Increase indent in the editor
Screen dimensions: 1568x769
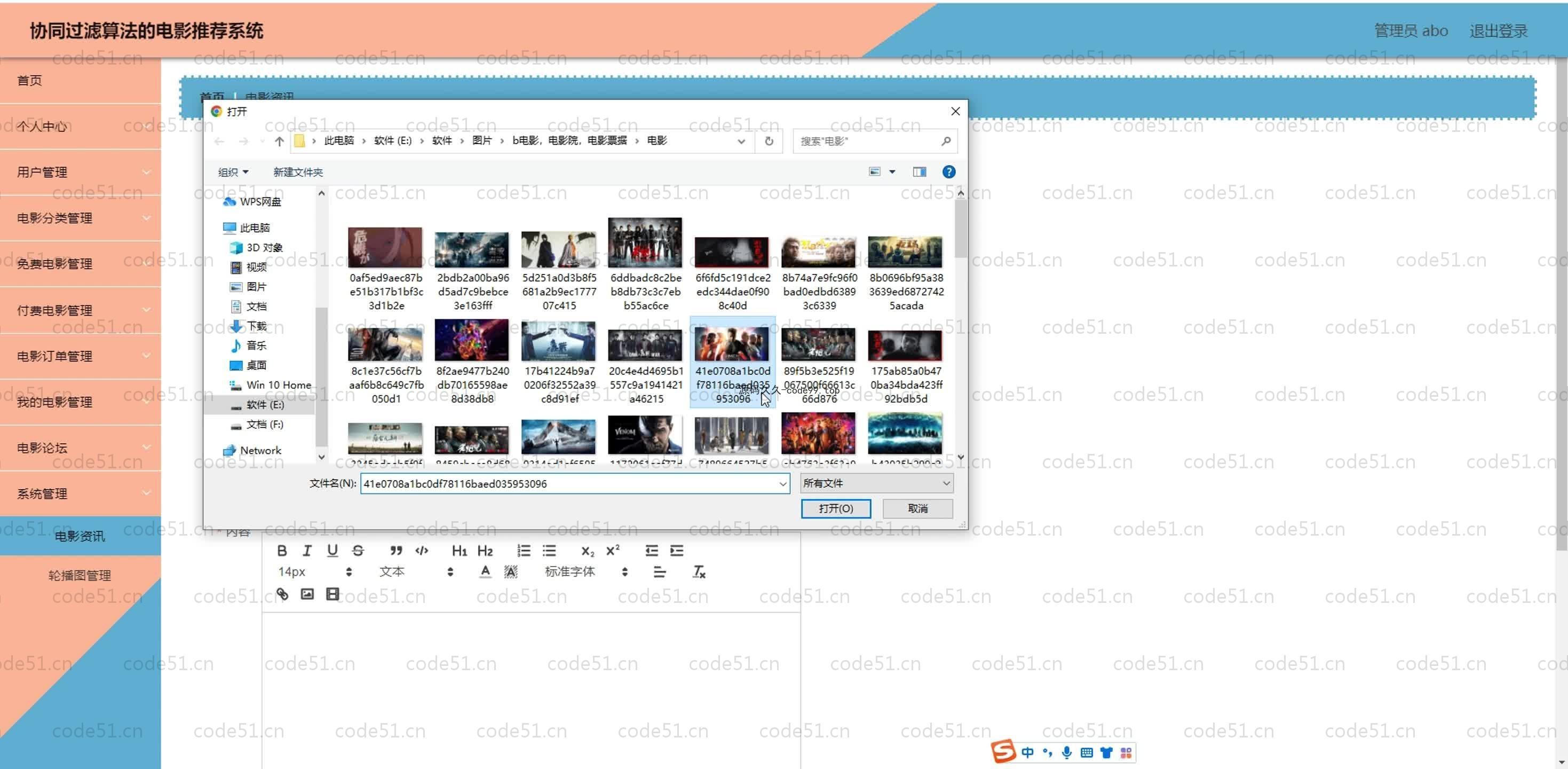677,551
